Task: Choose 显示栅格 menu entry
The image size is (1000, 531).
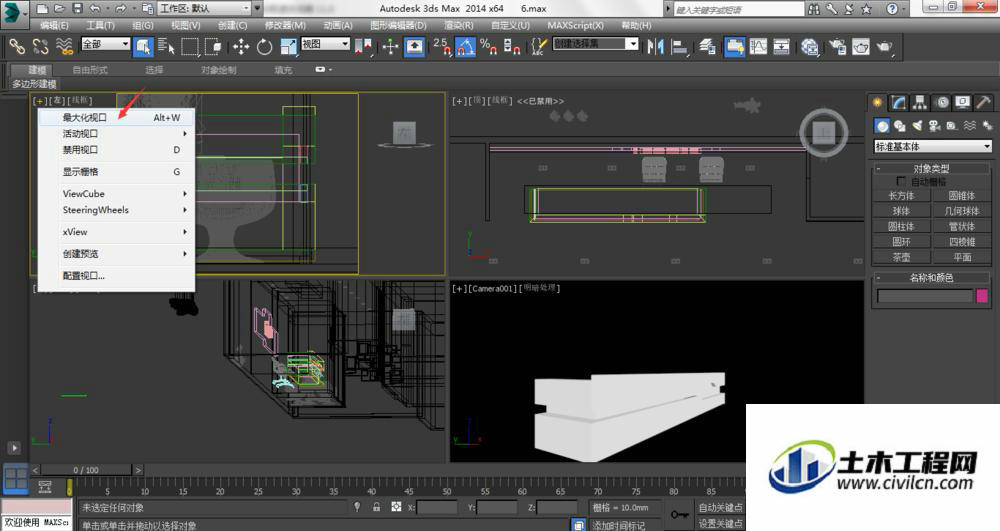Action: [x=116, y=171]
